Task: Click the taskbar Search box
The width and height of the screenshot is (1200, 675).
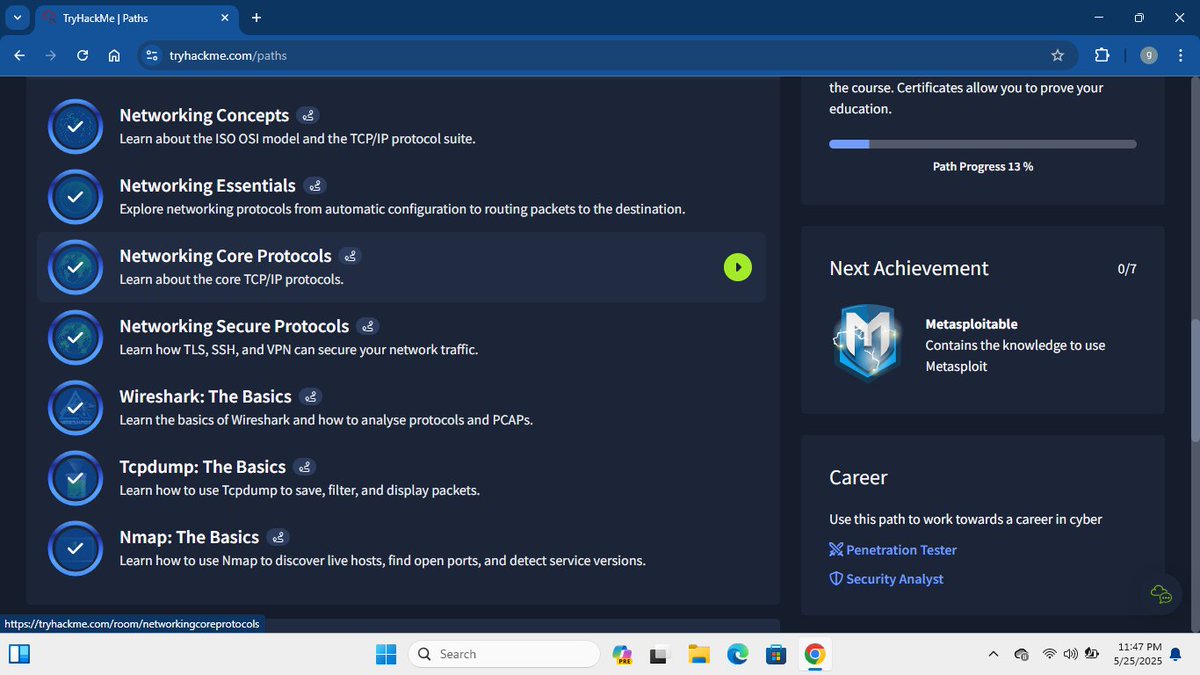Action: click(x=505, y=654)
